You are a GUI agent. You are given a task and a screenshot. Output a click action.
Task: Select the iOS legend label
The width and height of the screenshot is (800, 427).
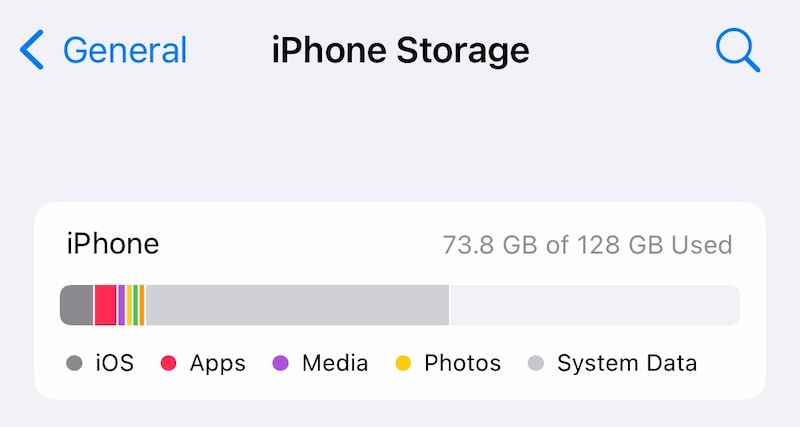pyautogui.click(x=115, y=363)
